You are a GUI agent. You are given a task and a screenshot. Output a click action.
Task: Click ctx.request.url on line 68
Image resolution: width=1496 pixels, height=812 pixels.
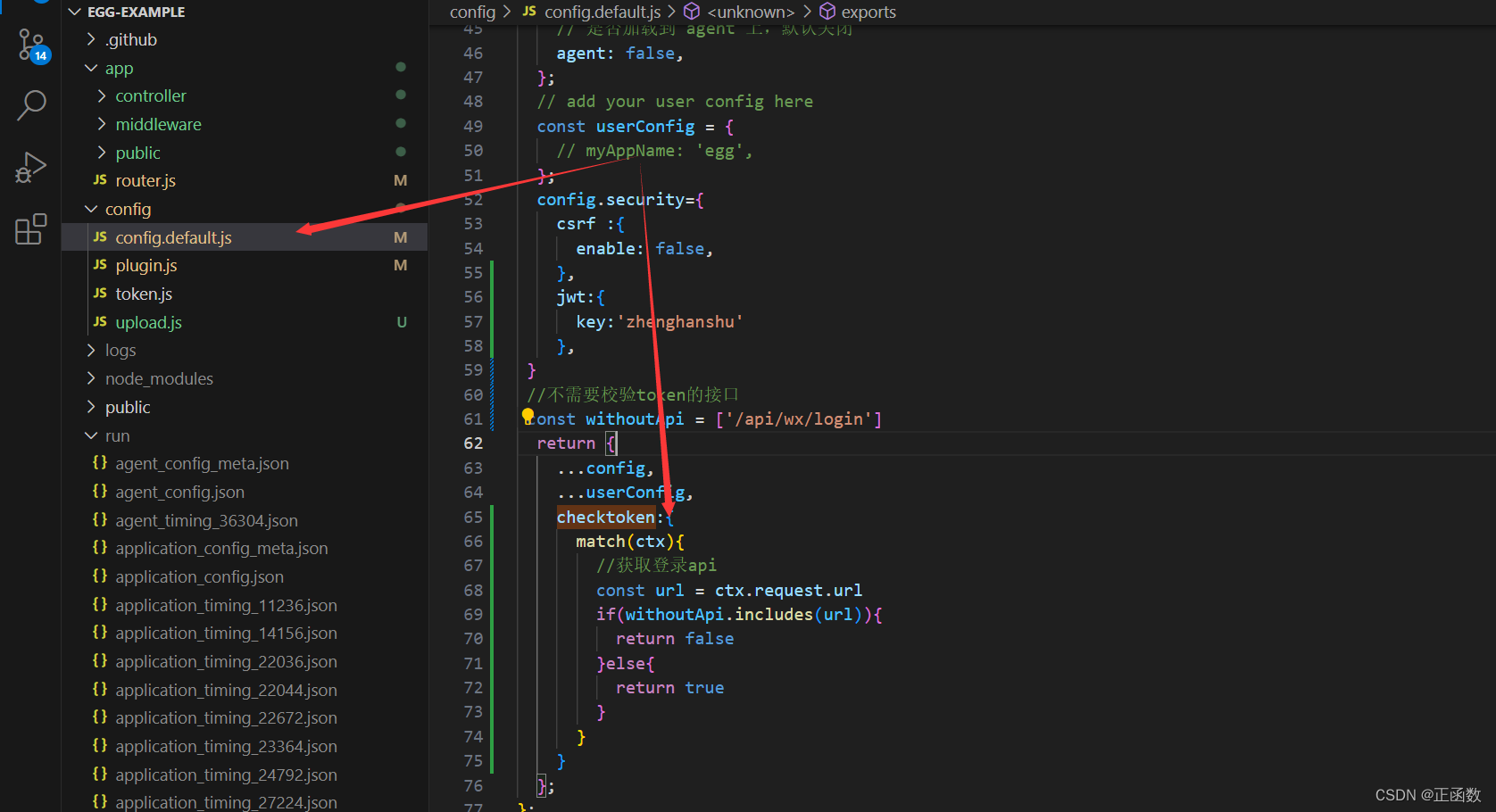click(x=788, y=590)
